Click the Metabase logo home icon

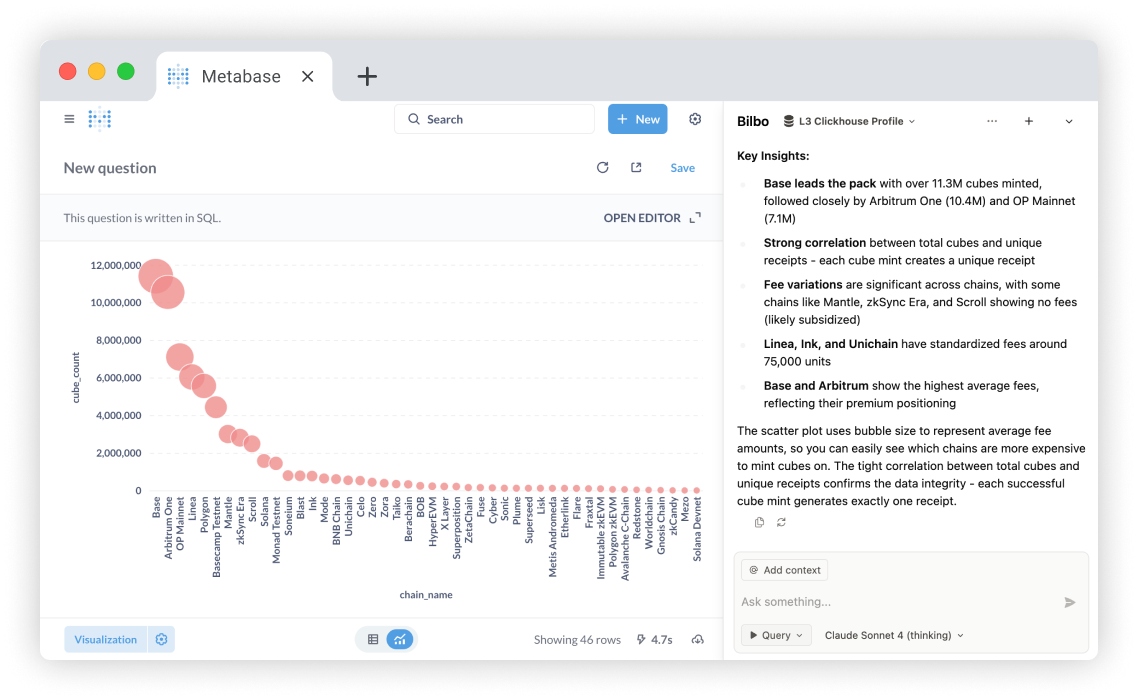point(99,119)
